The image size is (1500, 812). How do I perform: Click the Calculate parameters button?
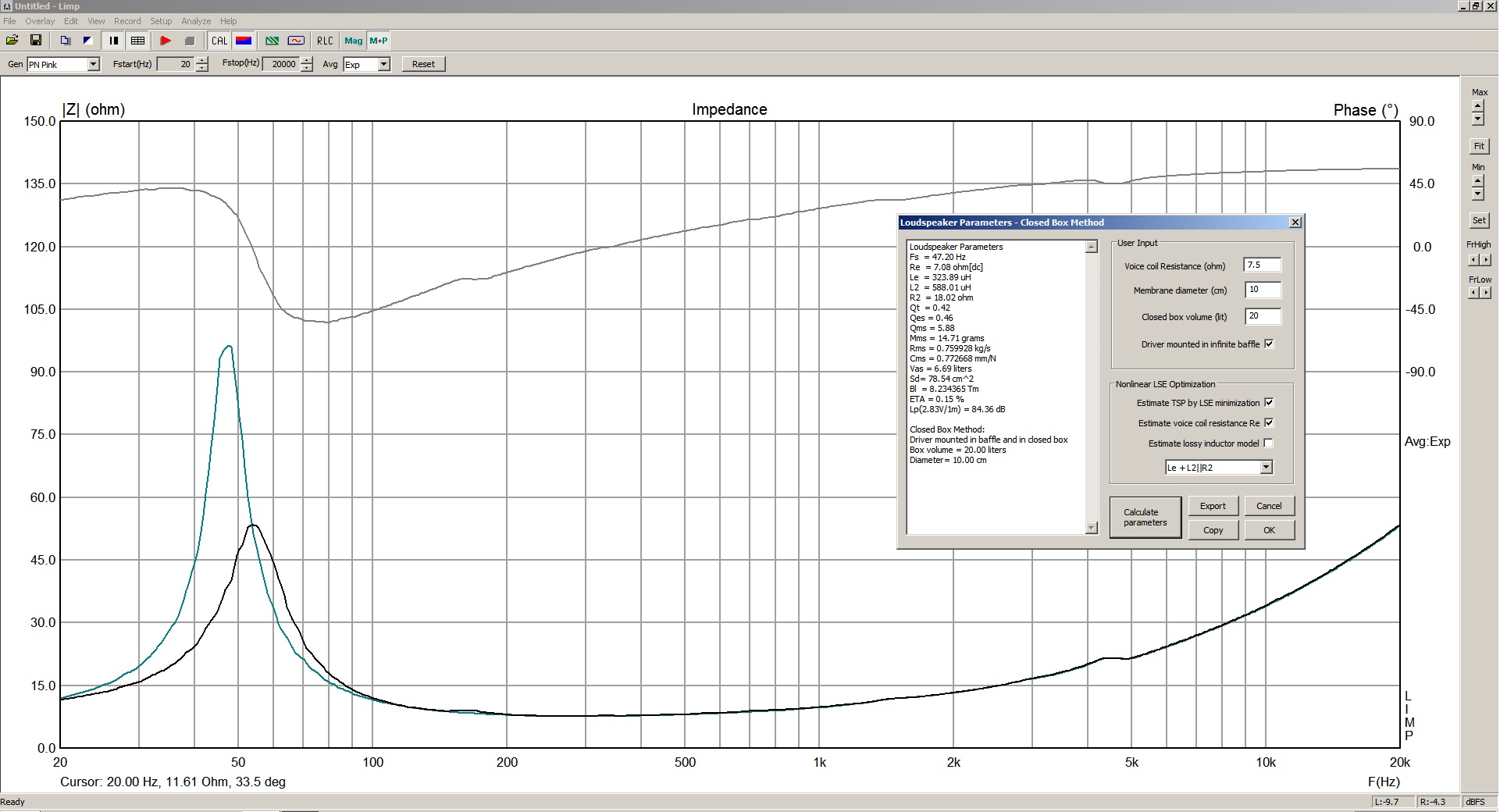[x=1145, y=518]
